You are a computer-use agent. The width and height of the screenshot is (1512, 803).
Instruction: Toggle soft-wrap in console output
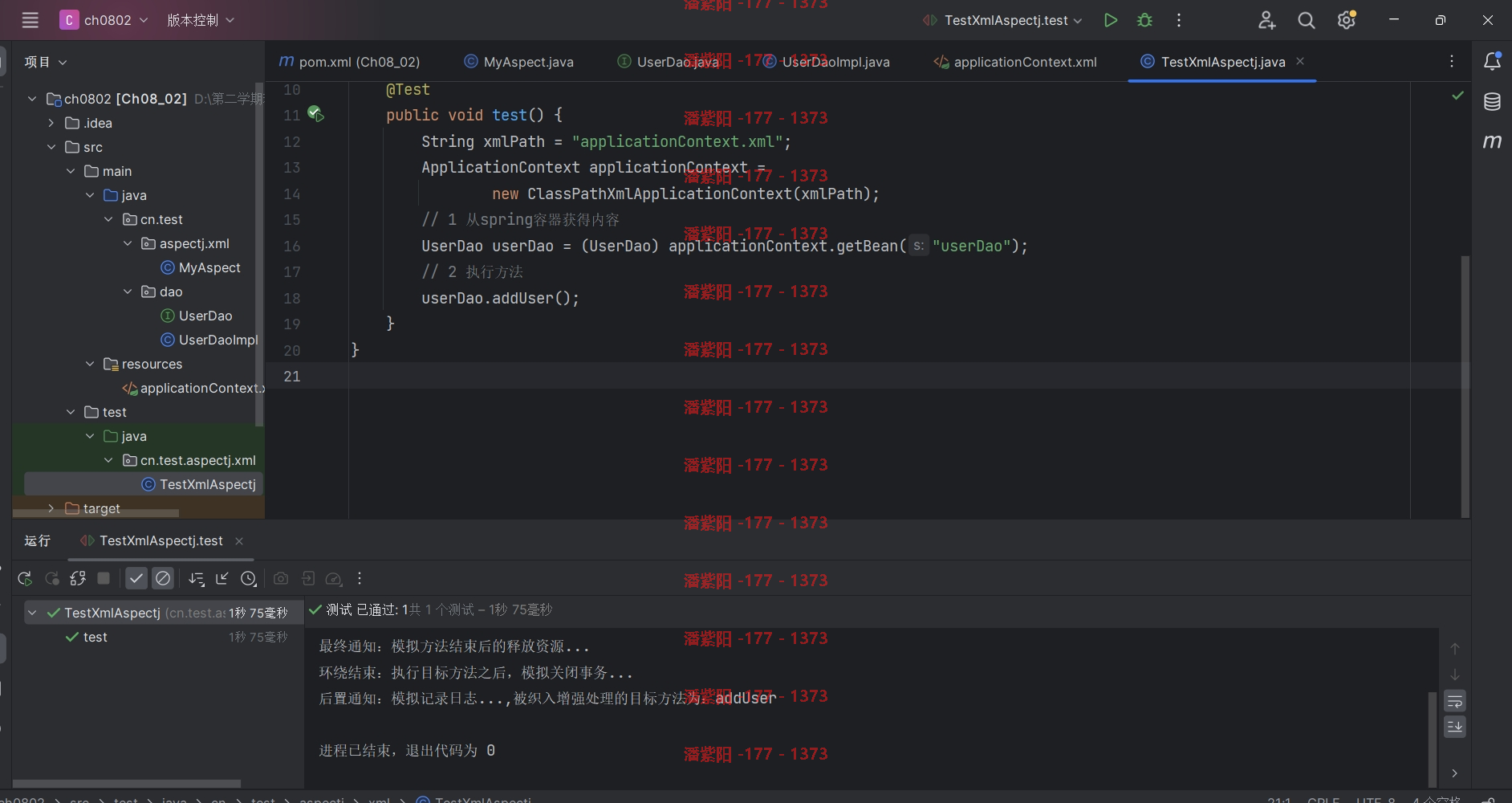(x=1455, y=702)
